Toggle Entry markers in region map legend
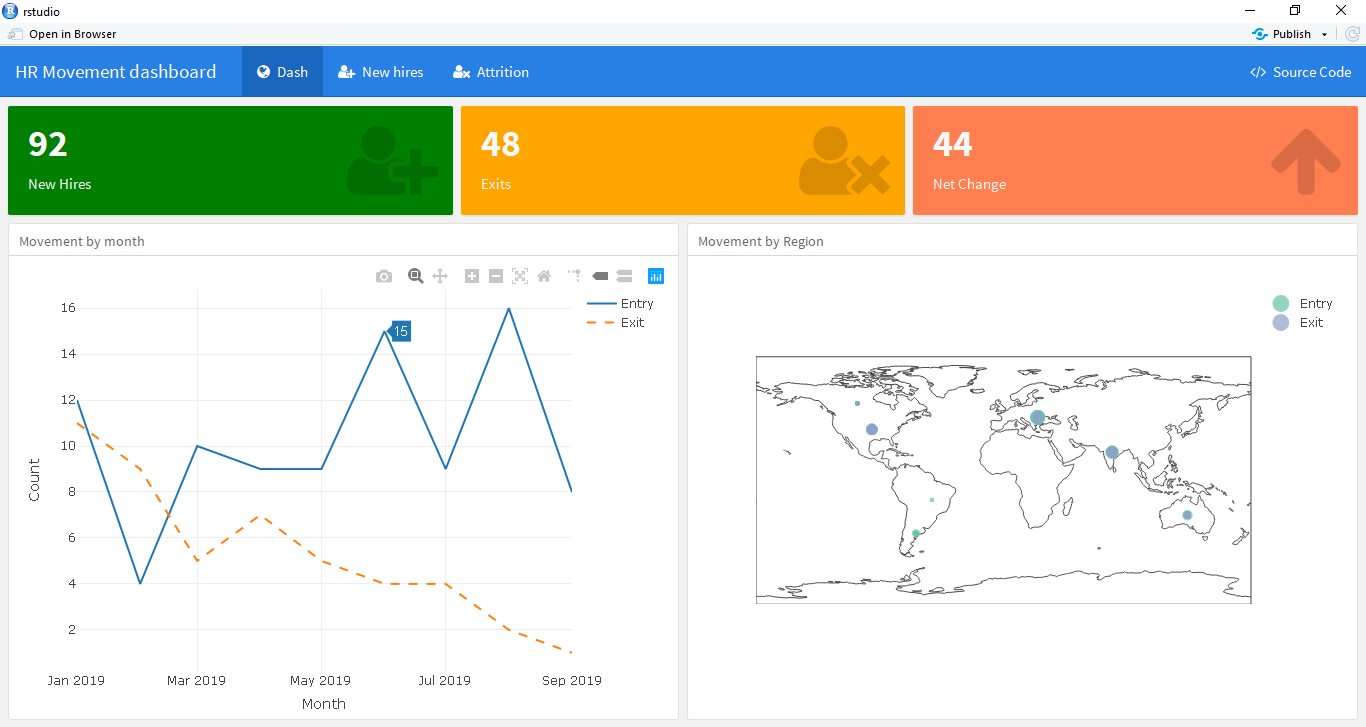Viewport: 1366px width, 727px height. 1302,303
